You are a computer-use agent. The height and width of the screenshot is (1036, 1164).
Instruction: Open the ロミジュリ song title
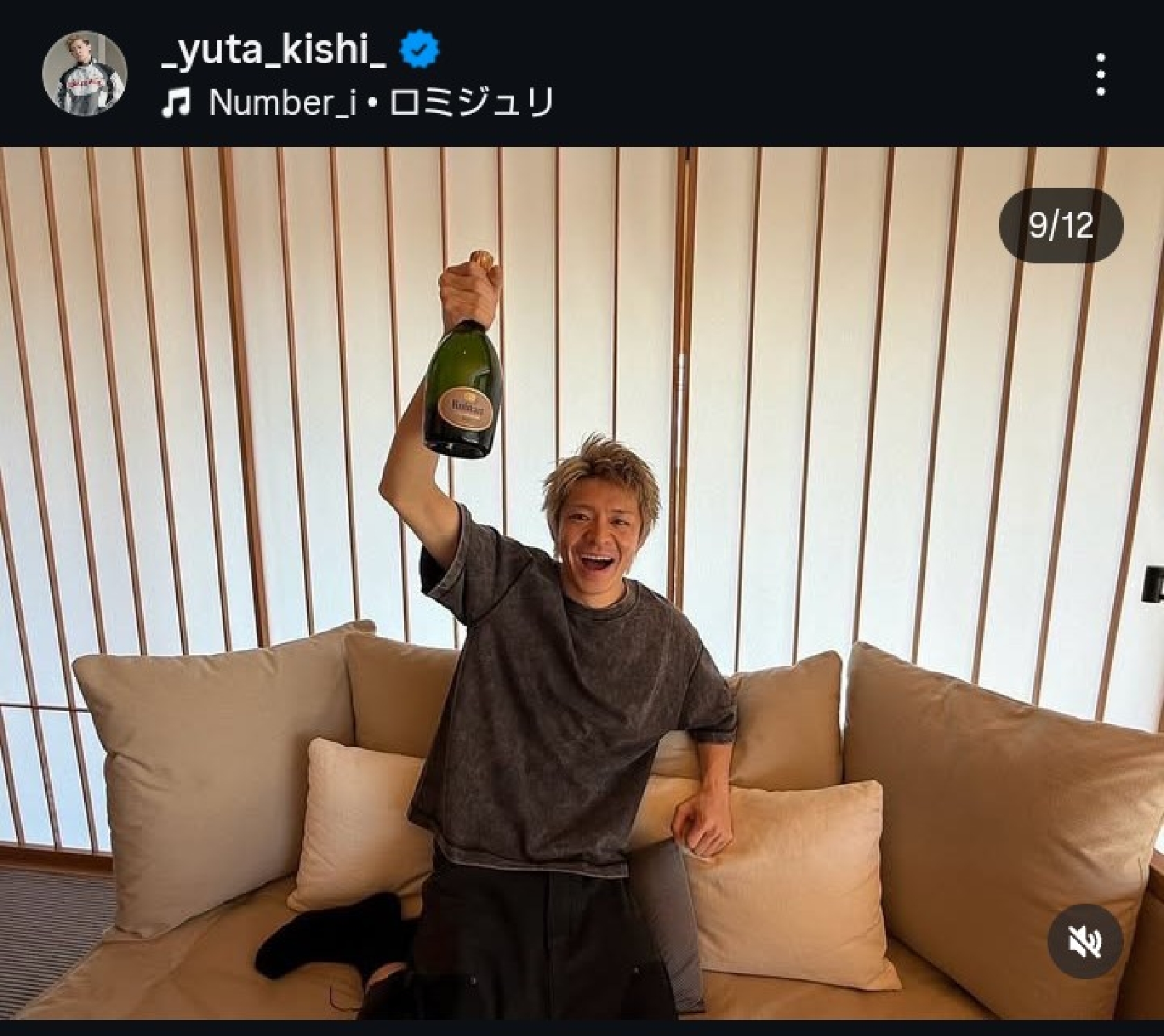pyautogui.click(x=471, y=103)
